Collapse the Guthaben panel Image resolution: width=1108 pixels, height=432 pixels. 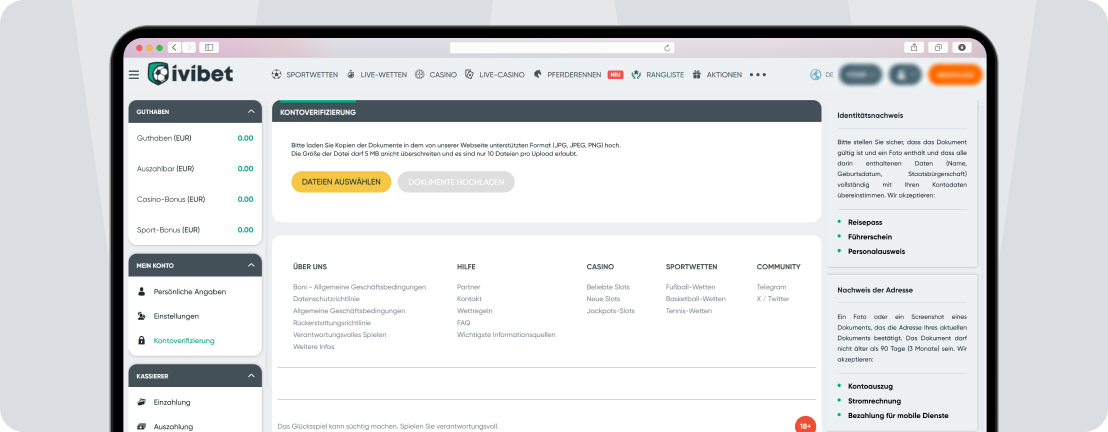pos(251,112)
